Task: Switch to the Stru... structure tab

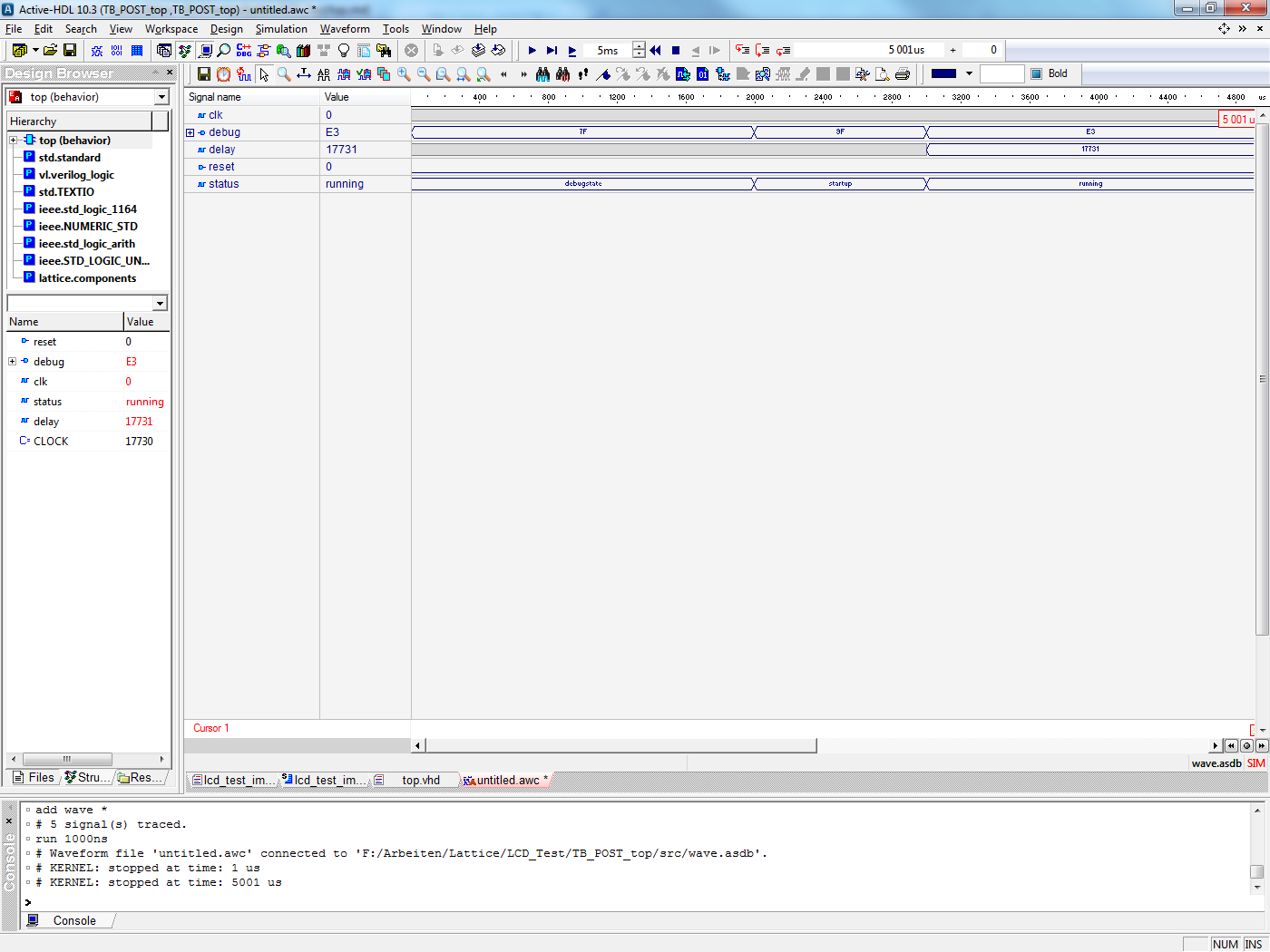Action: tap(88, 778)
